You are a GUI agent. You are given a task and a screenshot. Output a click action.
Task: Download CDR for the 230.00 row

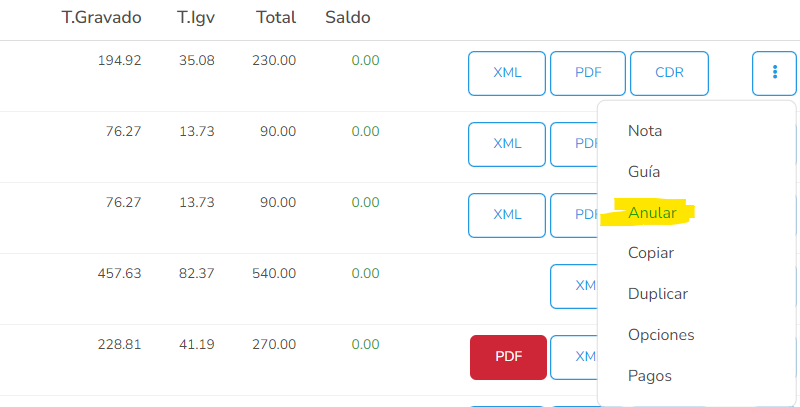tap(669, 73)
